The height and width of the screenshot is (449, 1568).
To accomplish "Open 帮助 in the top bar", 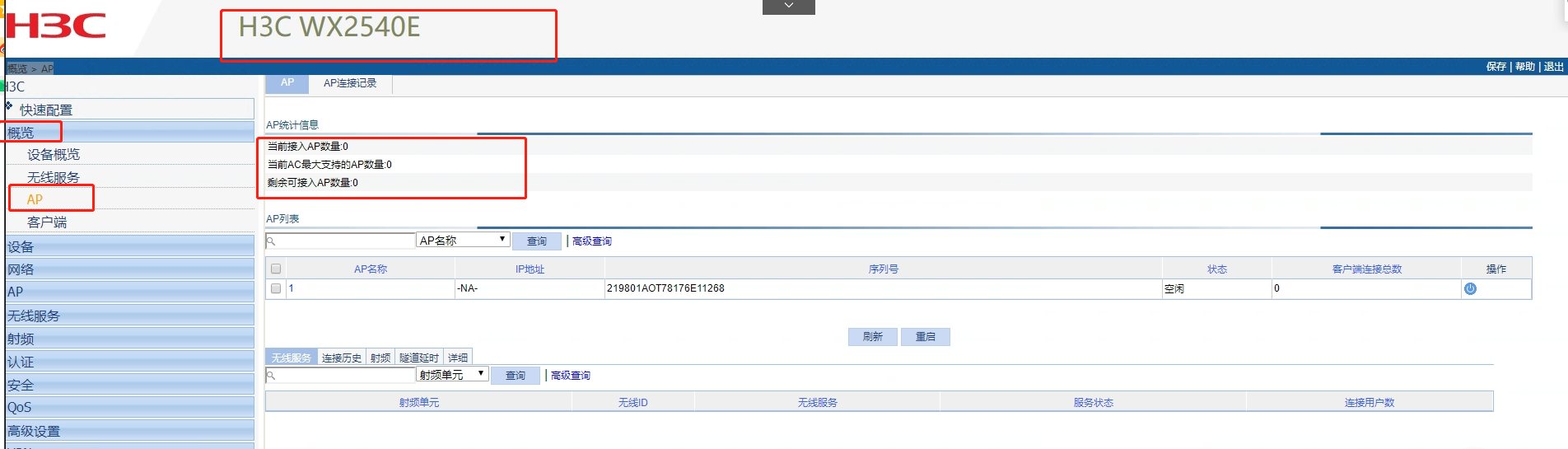I will [1525, 67].
